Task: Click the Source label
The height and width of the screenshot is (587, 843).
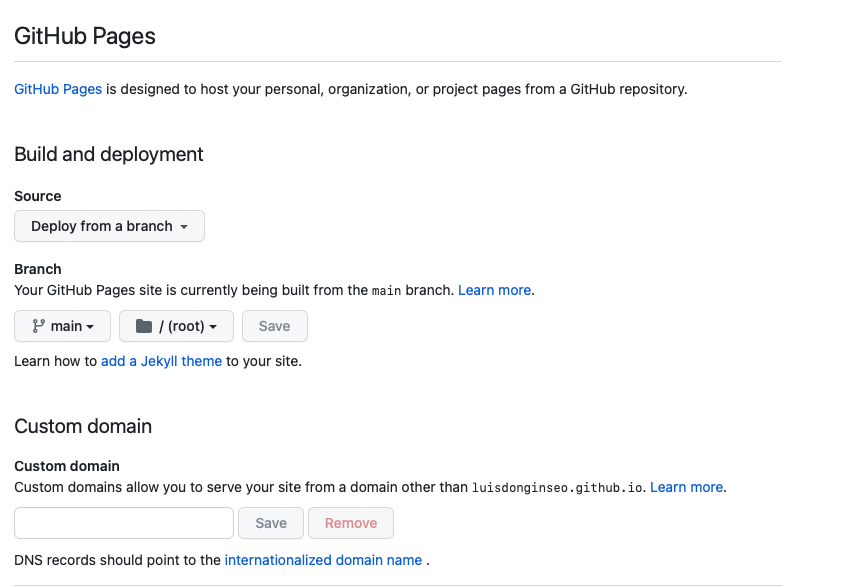Action: 38,196
